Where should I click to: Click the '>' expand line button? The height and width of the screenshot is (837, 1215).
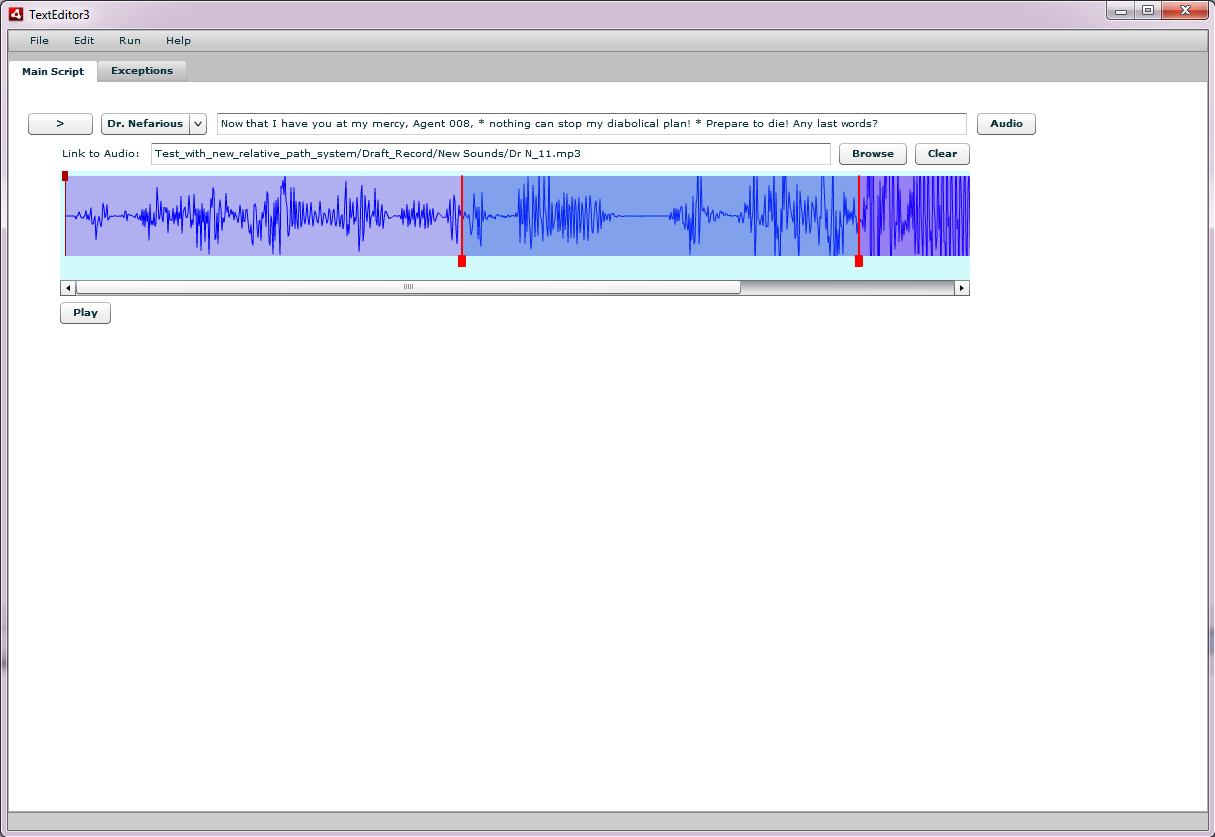60,124
